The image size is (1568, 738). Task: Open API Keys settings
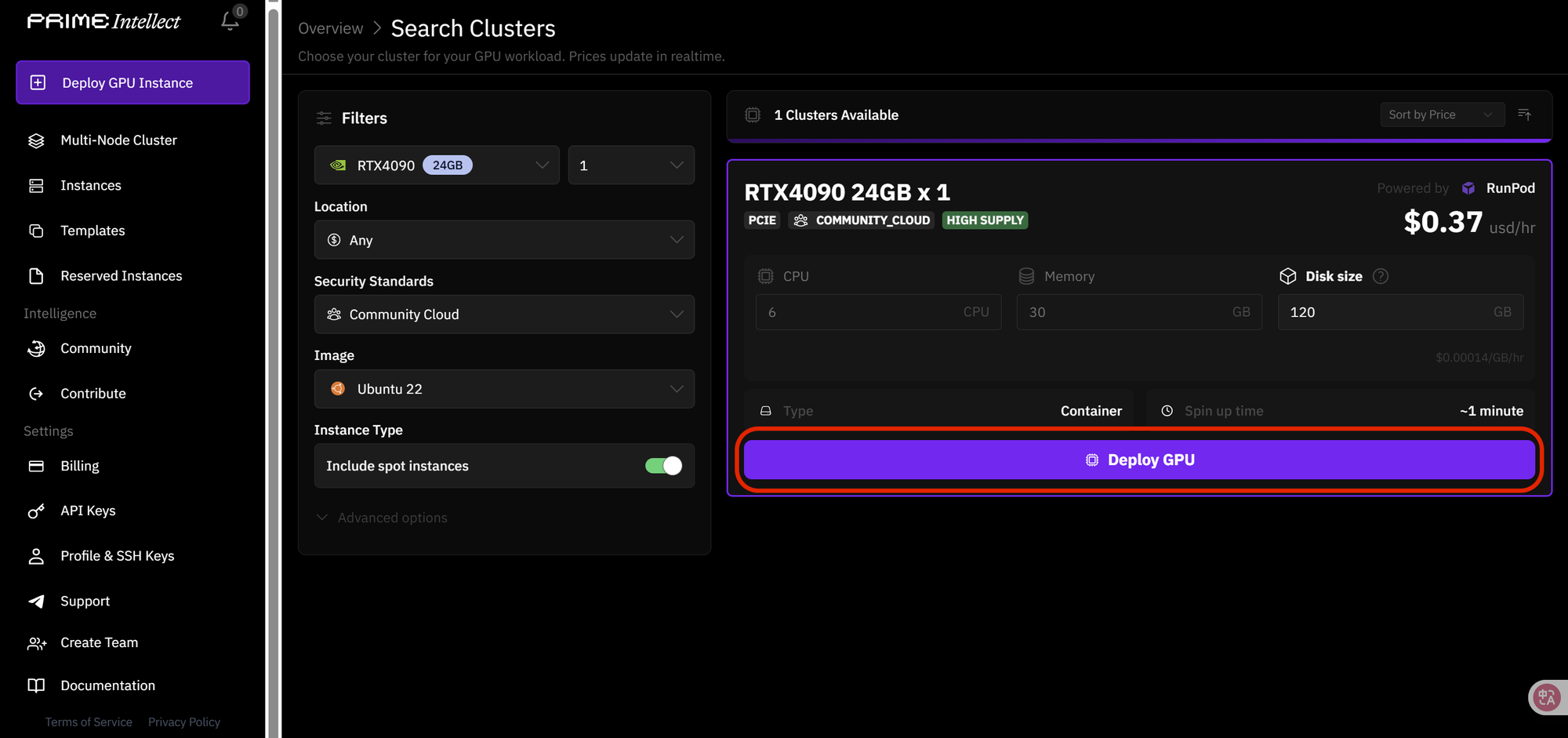[x=88, y=511]
